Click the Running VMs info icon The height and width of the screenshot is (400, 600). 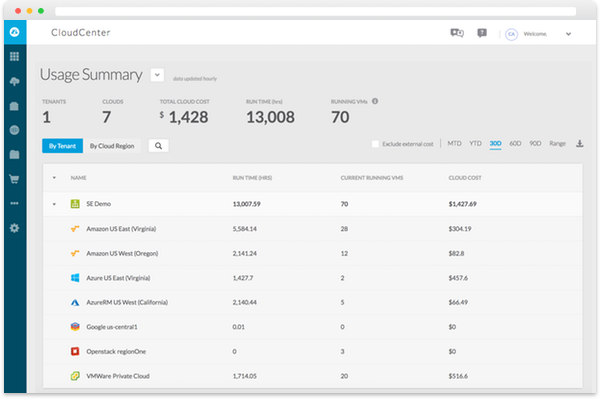(375, 101)
